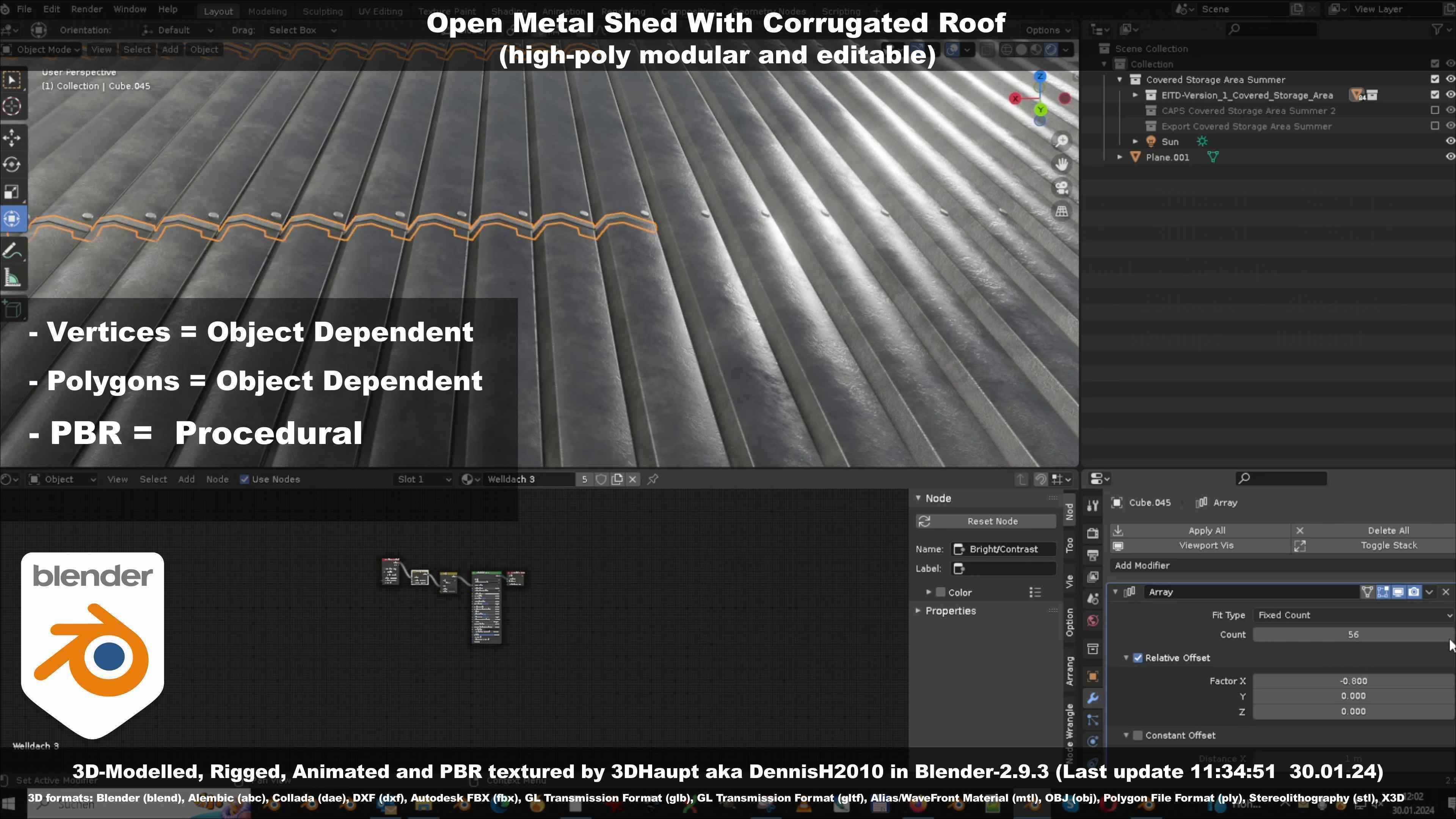Enable CAPS Covered Storage Area Summer 2 checkbox
The height and width of the screenshot is (819, 1456).
point(1434,110)
